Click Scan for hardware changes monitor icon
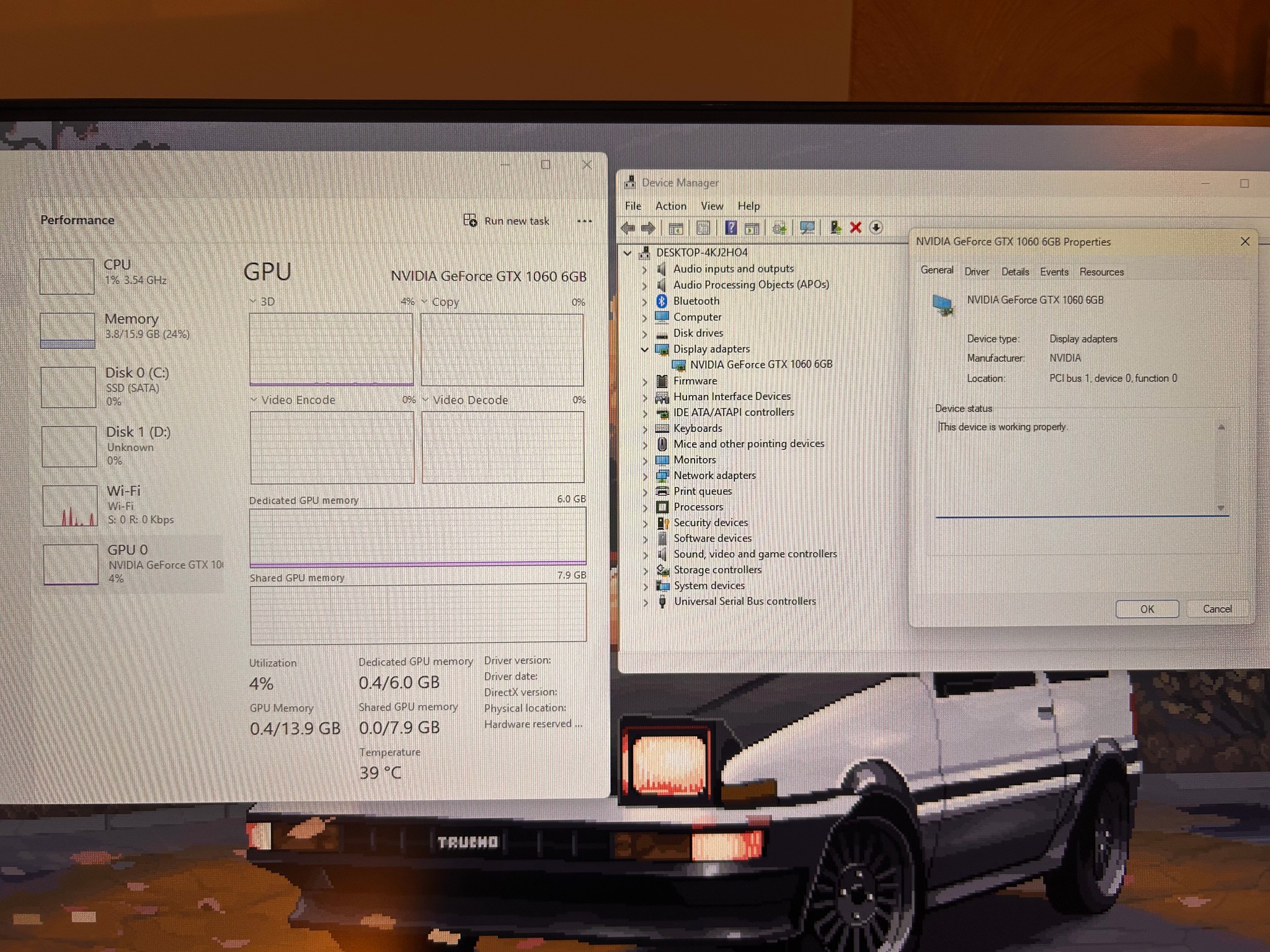1270x952 pixels. pos(807,227)
